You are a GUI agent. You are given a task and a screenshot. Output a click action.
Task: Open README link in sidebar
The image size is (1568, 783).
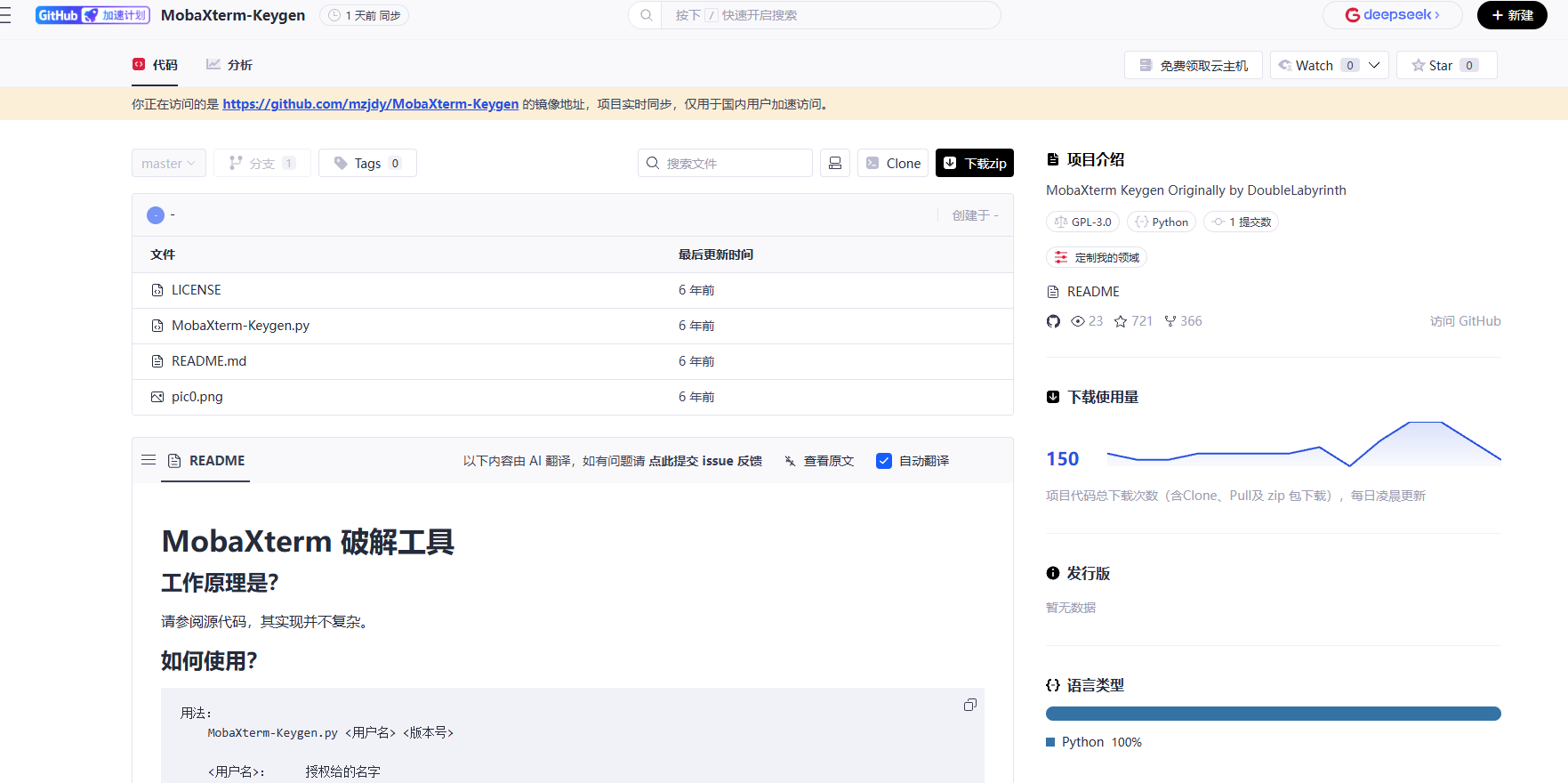coord(1093,292)
